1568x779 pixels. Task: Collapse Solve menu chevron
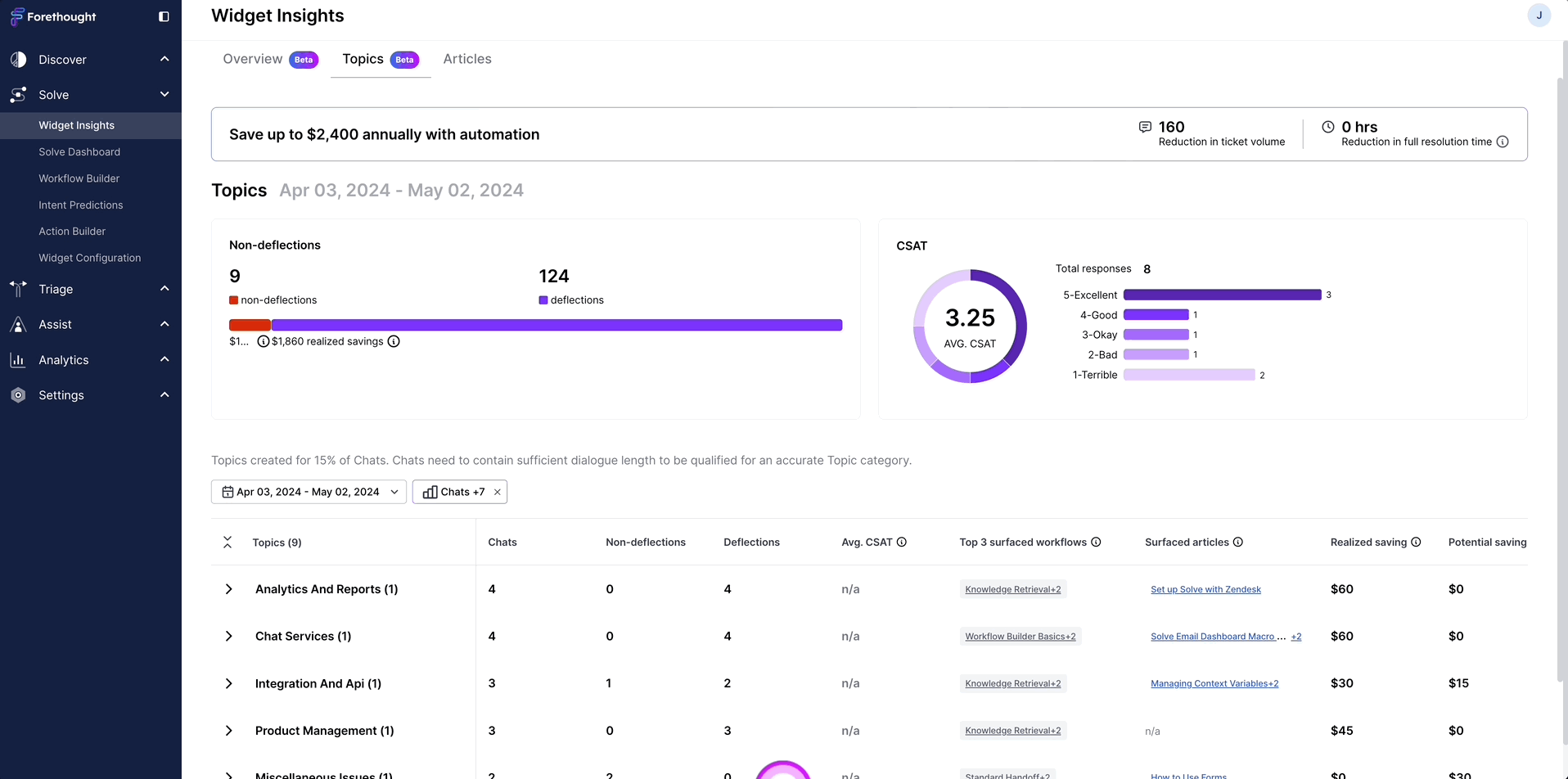[x=164, y=94]
